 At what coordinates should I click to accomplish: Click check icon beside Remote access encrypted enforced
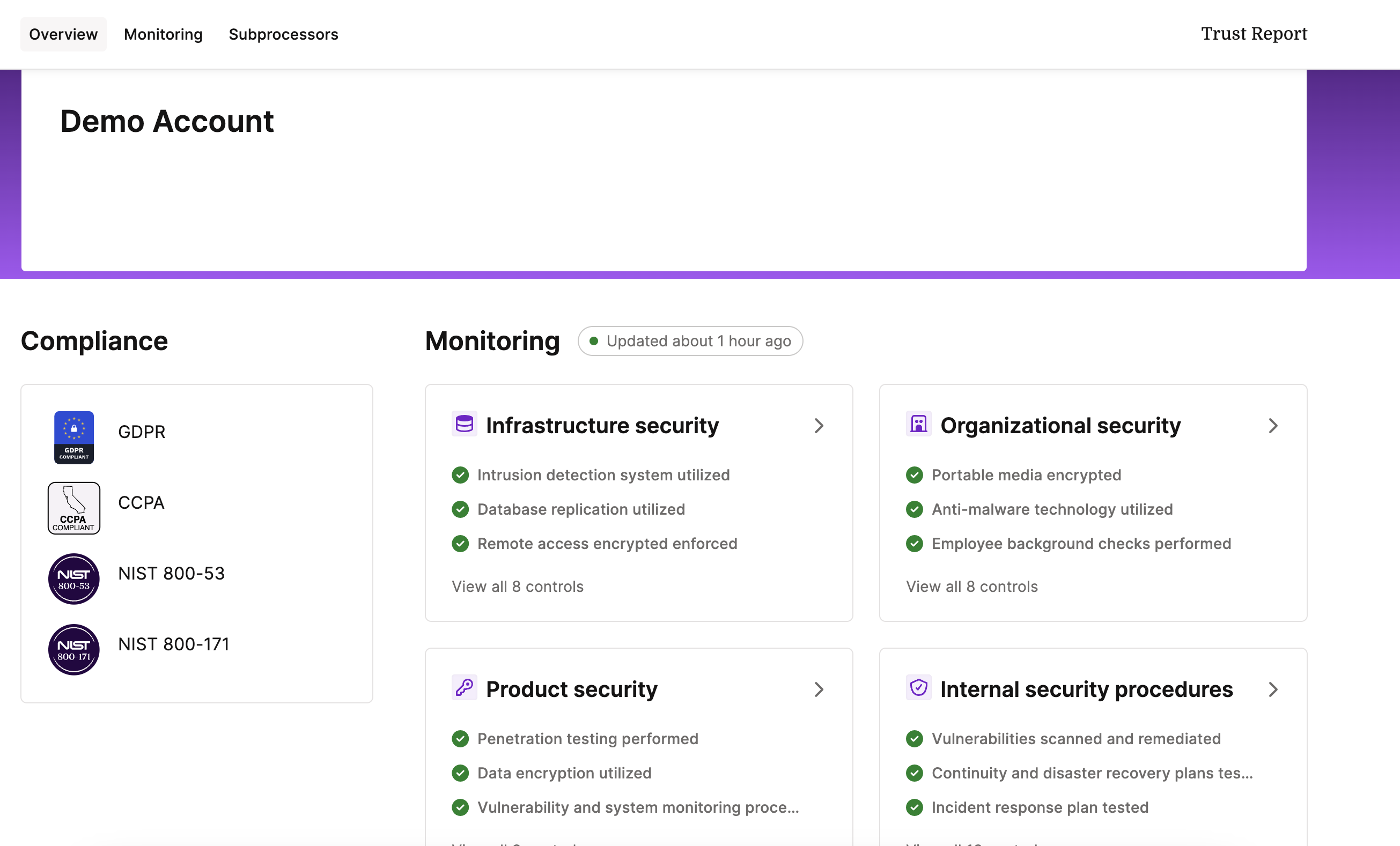(x=460, y=544)
